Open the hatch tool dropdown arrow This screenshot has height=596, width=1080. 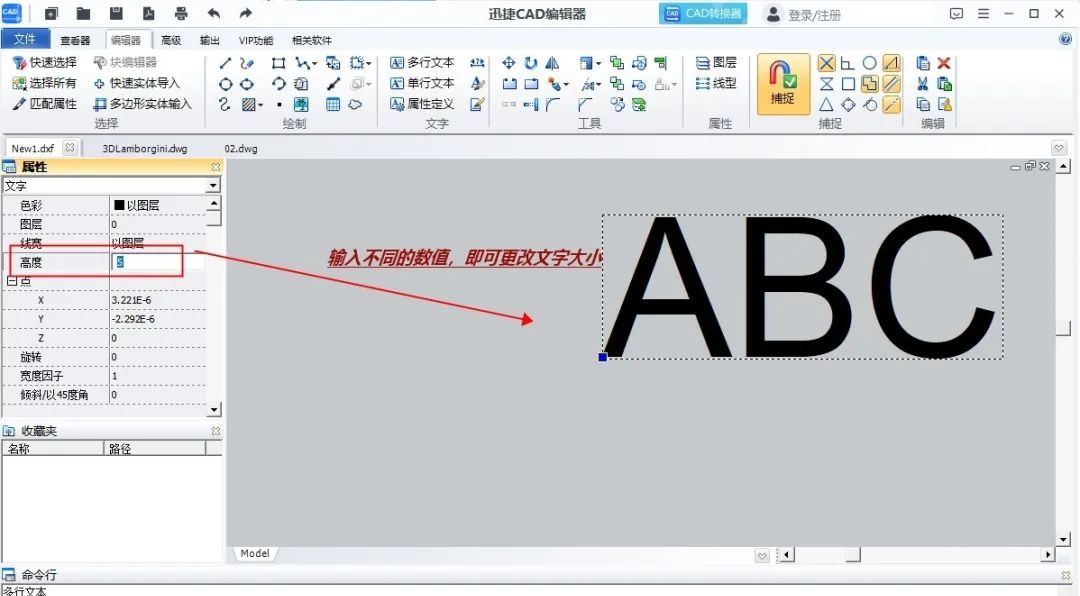coord(261,104)
